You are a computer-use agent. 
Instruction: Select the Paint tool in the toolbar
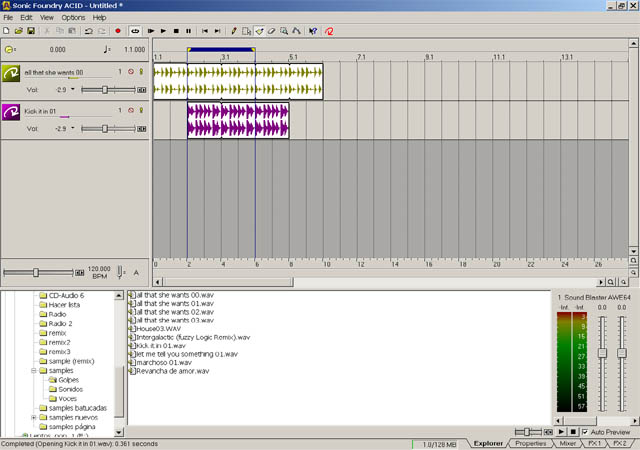[x=259, y=31]
